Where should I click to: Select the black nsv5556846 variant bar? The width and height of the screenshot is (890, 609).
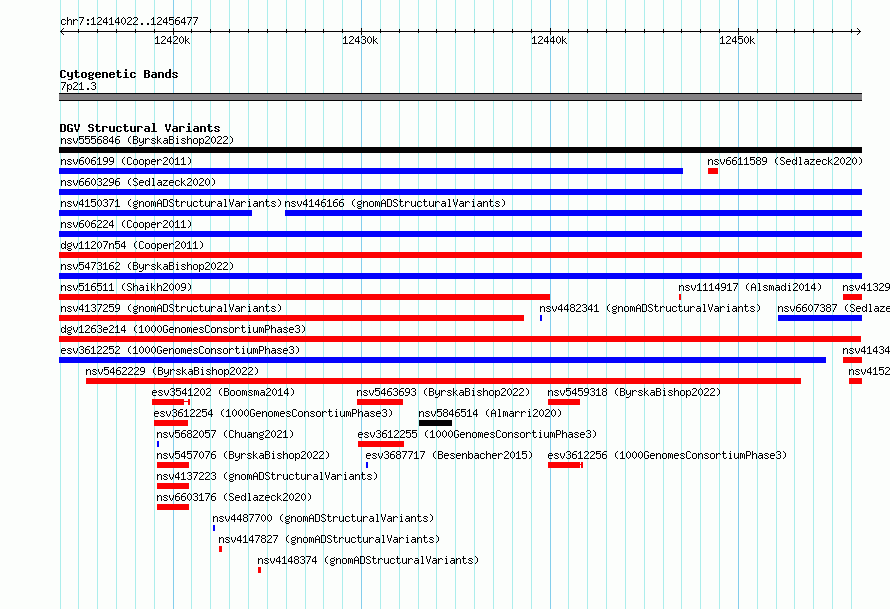460,150
